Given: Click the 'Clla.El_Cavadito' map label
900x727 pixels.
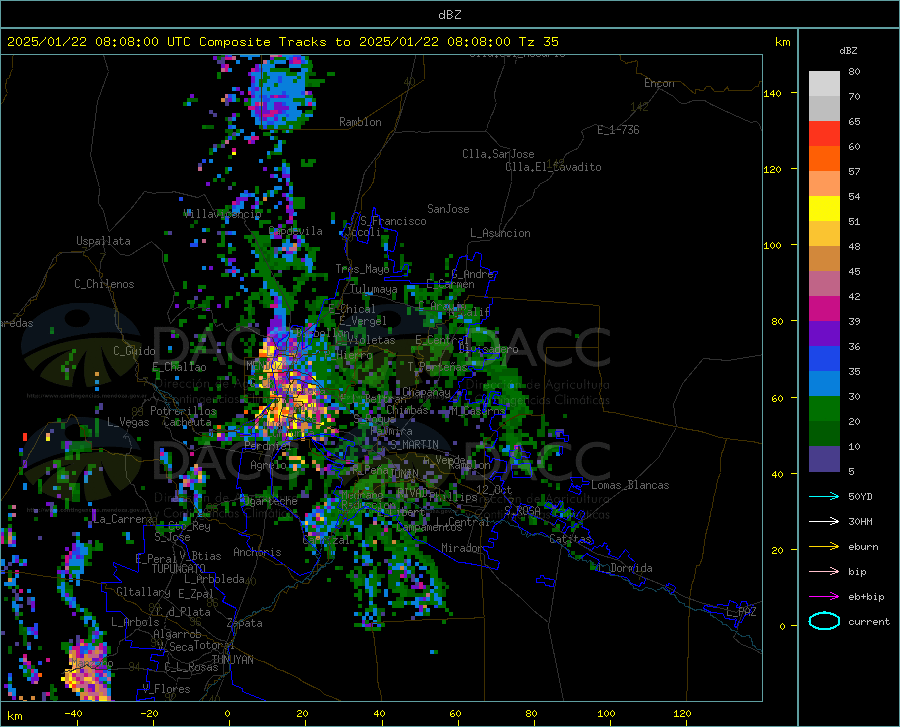Looking at the screenshot, I should (x=553, y=167).
